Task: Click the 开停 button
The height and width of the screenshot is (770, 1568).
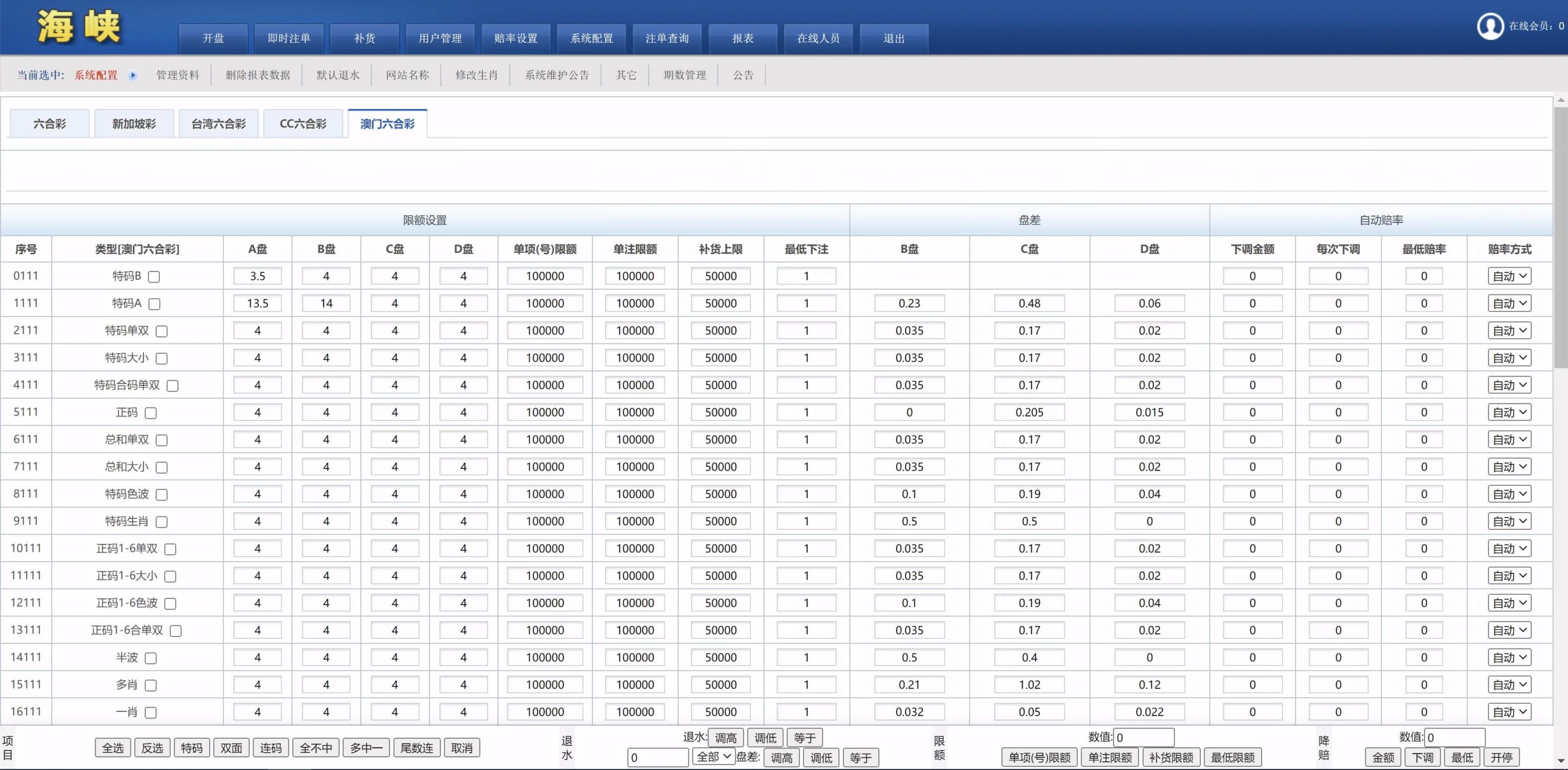Action: (x=1501, y=758)
